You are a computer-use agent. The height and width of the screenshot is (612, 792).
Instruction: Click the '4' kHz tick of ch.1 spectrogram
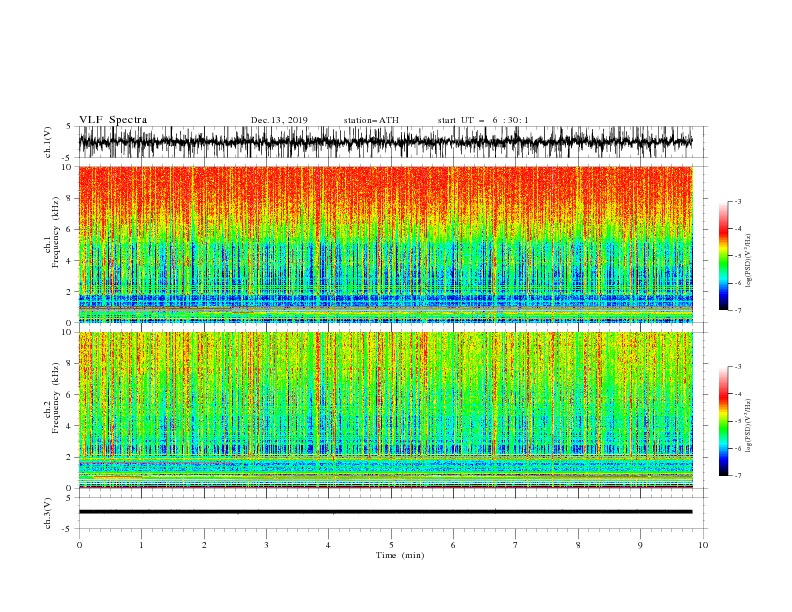(69, 261)
